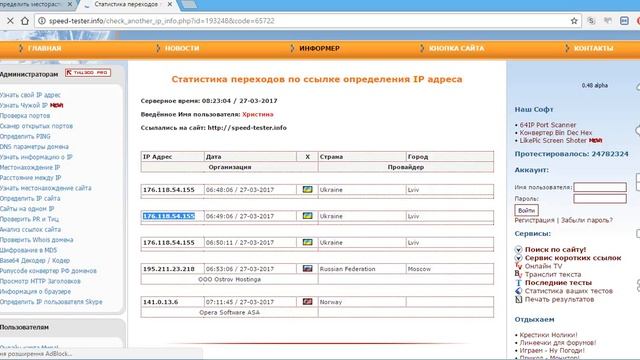Screen dimensions: 640x360
Task: Open the Печать результатов link
Action: tap(559, 299)
